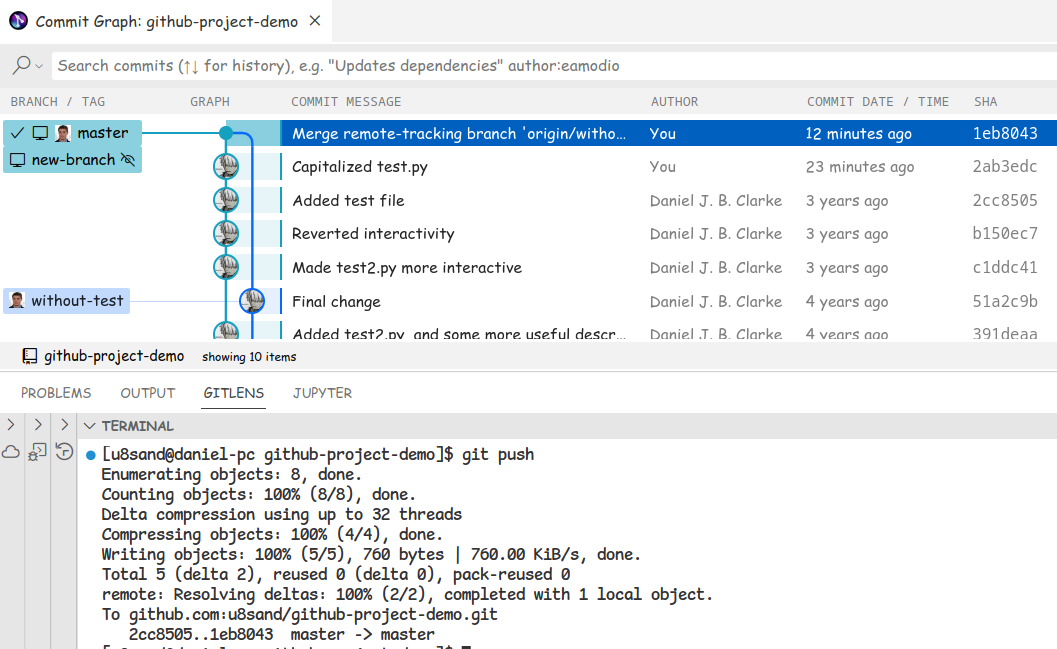Click the github-project-demo repository button

coord(103,356)
